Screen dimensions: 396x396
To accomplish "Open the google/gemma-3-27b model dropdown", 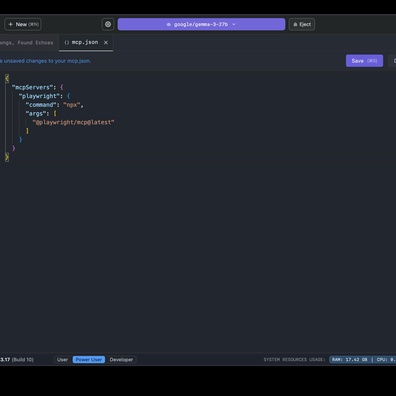I will click(x=201, y=24).
